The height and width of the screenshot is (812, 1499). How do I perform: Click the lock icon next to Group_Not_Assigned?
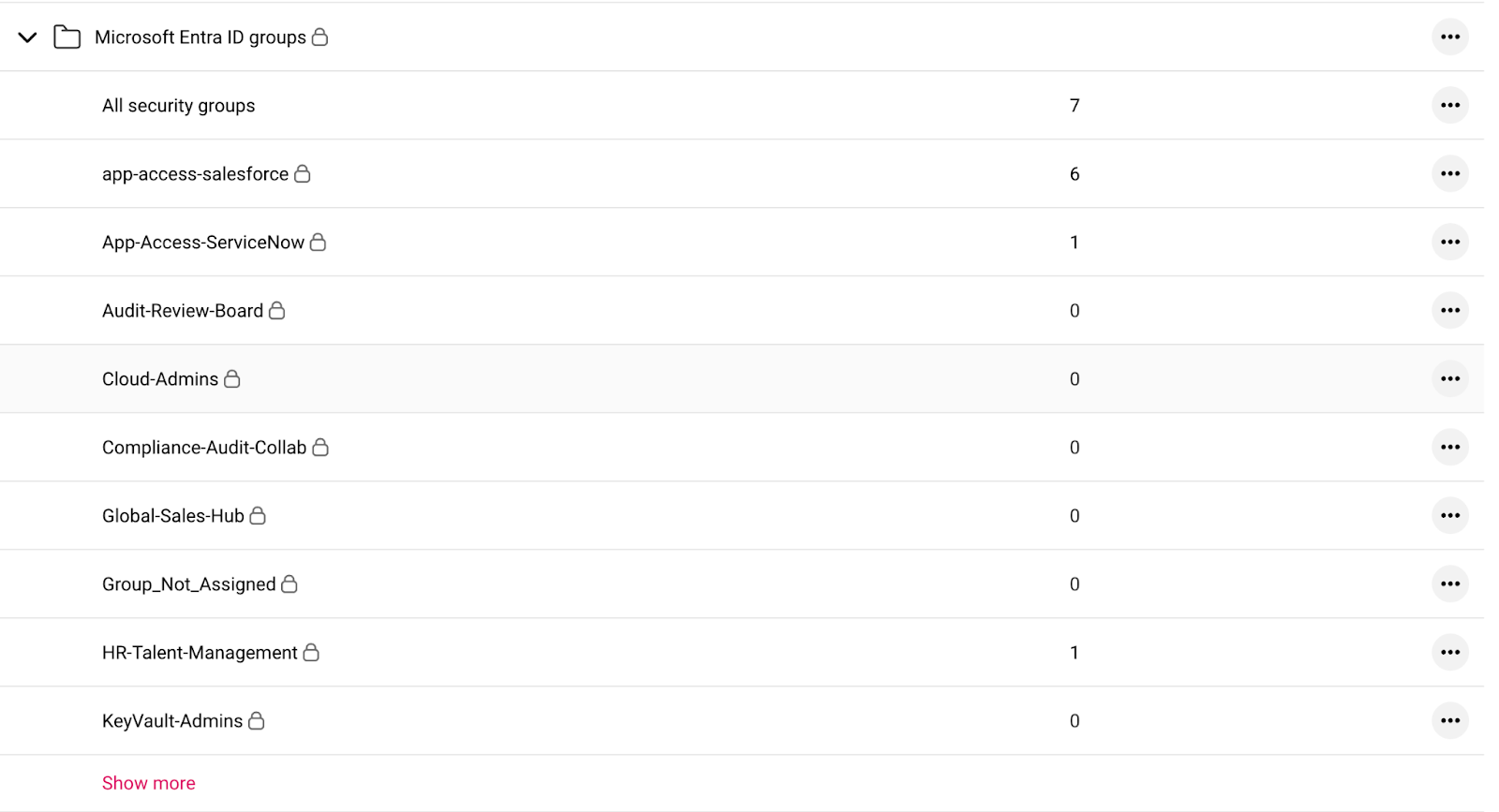pyautogui.click(x=291, y=584)
